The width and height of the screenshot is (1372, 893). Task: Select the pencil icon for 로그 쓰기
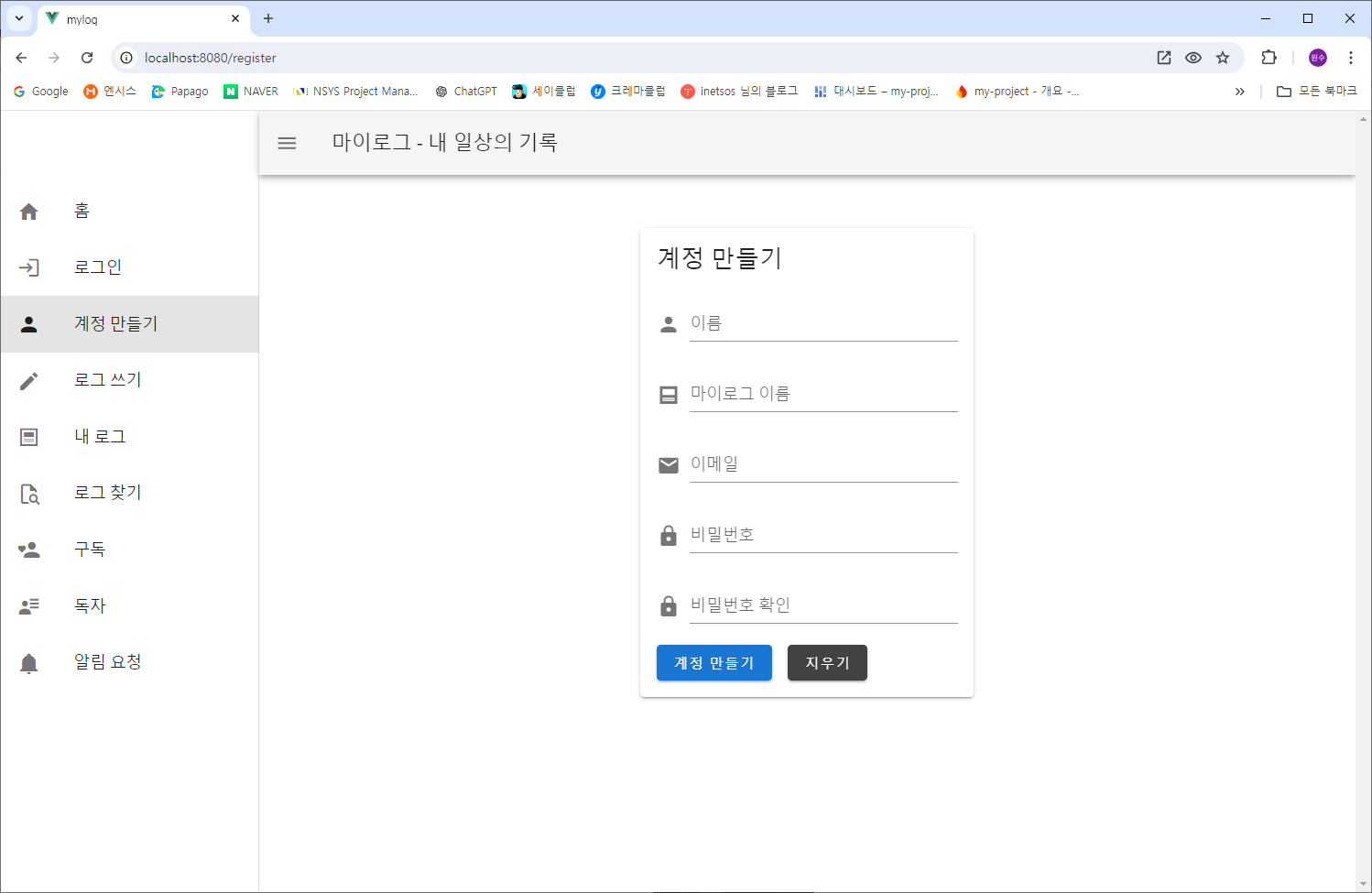click(x=28, y=380)
